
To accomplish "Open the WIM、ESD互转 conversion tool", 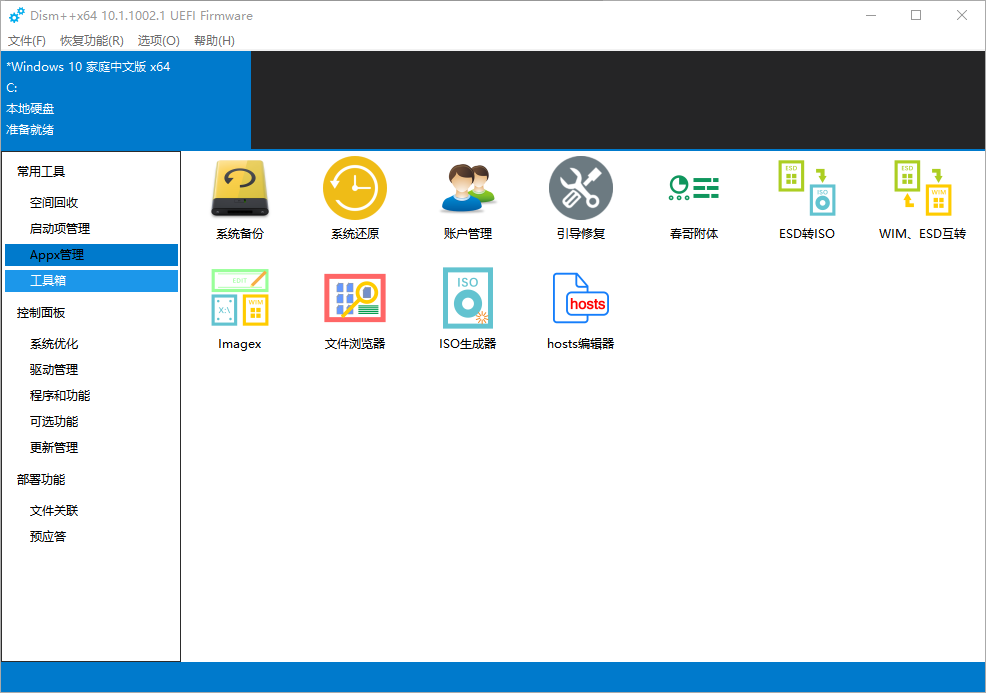I will [922, 190].
